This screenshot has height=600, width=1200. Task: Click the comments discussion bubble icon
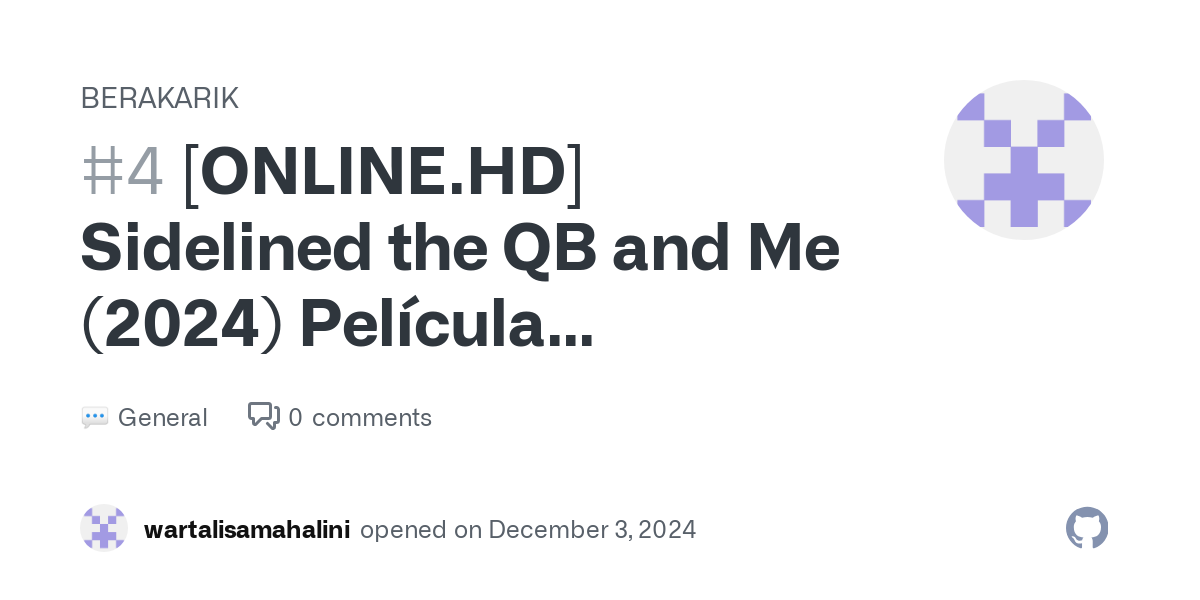coord(264,416)
